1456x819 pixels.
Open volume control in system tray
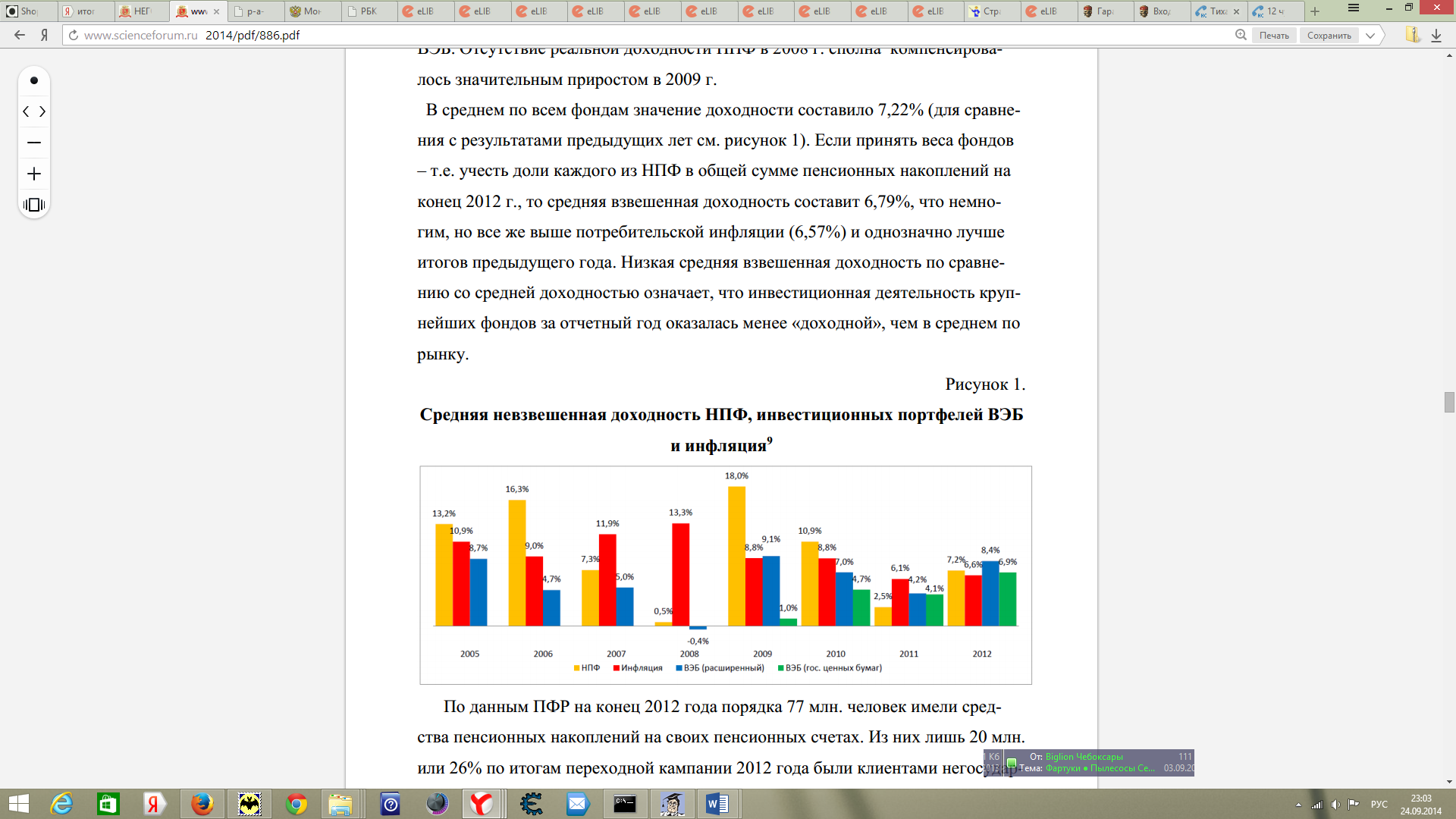[1335, 805]
